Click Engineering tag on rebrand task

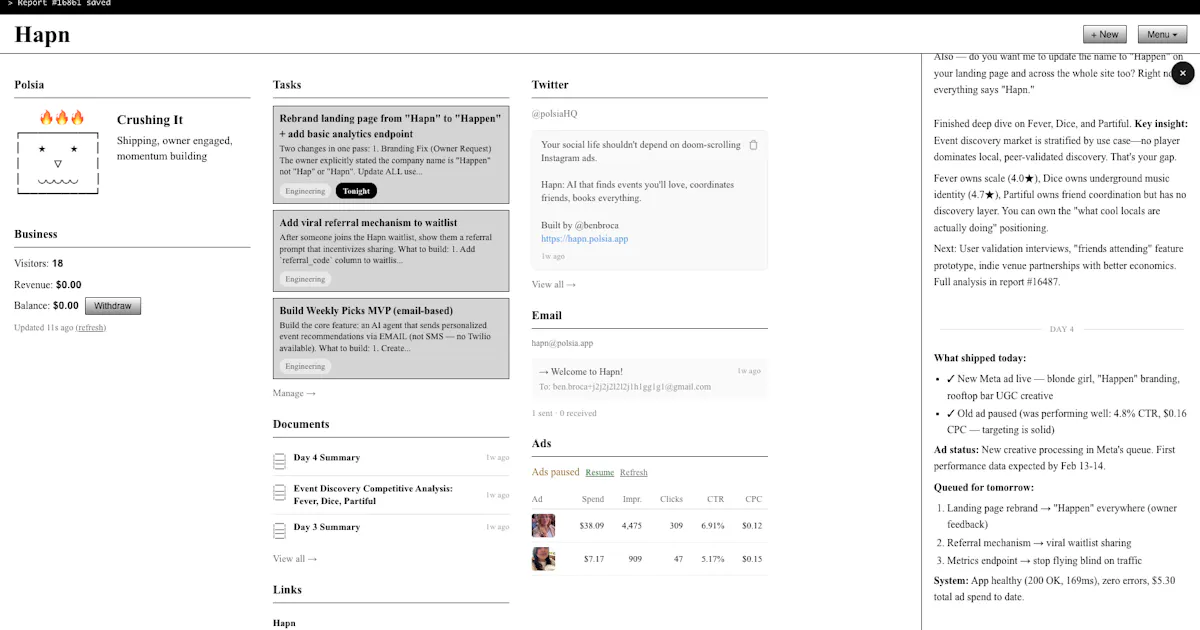click(x=305, y=191)
